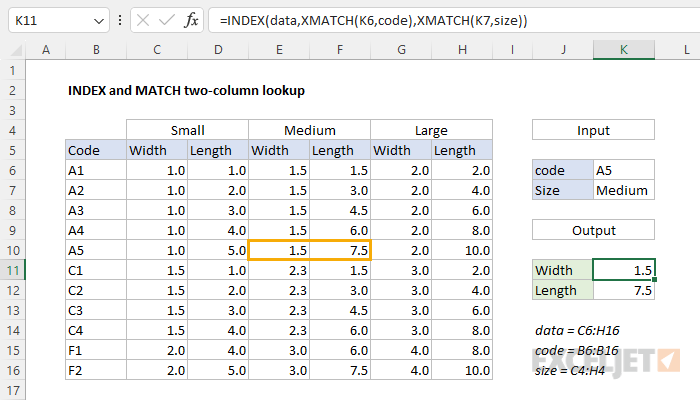Viewport: 700px width, 400px height.
Task: Click the note 'size = C4:H4'
Action: pyautogui.click(x=570, y=371)
